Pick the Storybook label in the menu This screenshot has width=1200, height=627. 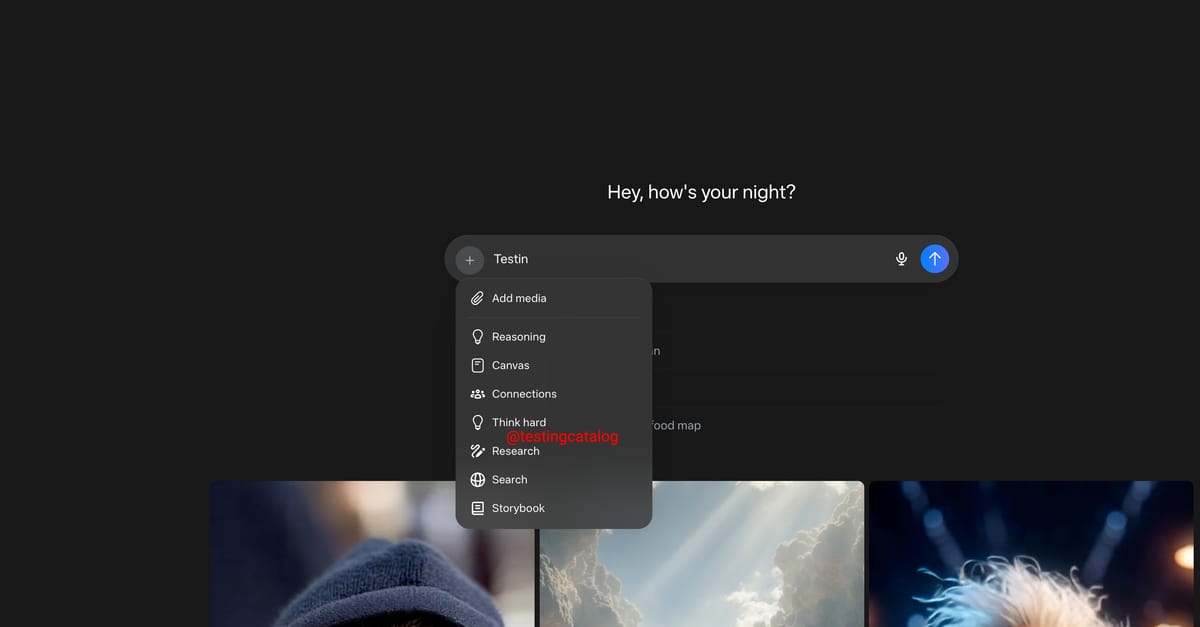(518, 508)
